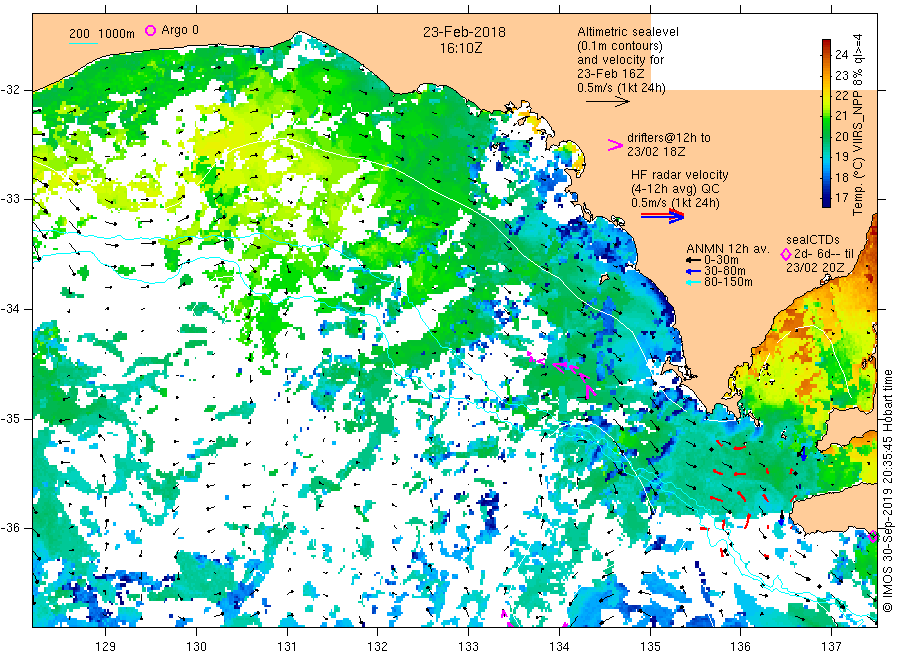Viewport: 900px width, 660px height.
Task: Click the blue 30-80m ANMN arrow symbol
Action: (693, 271)
